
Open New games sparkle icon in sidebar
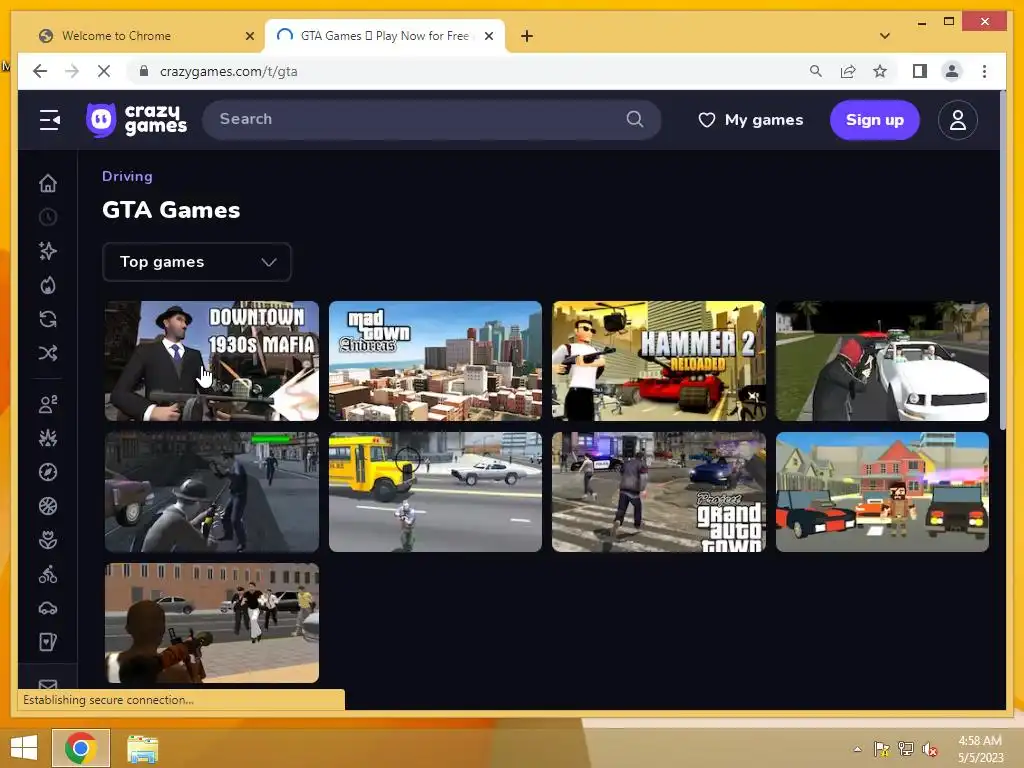coord(48,251)
